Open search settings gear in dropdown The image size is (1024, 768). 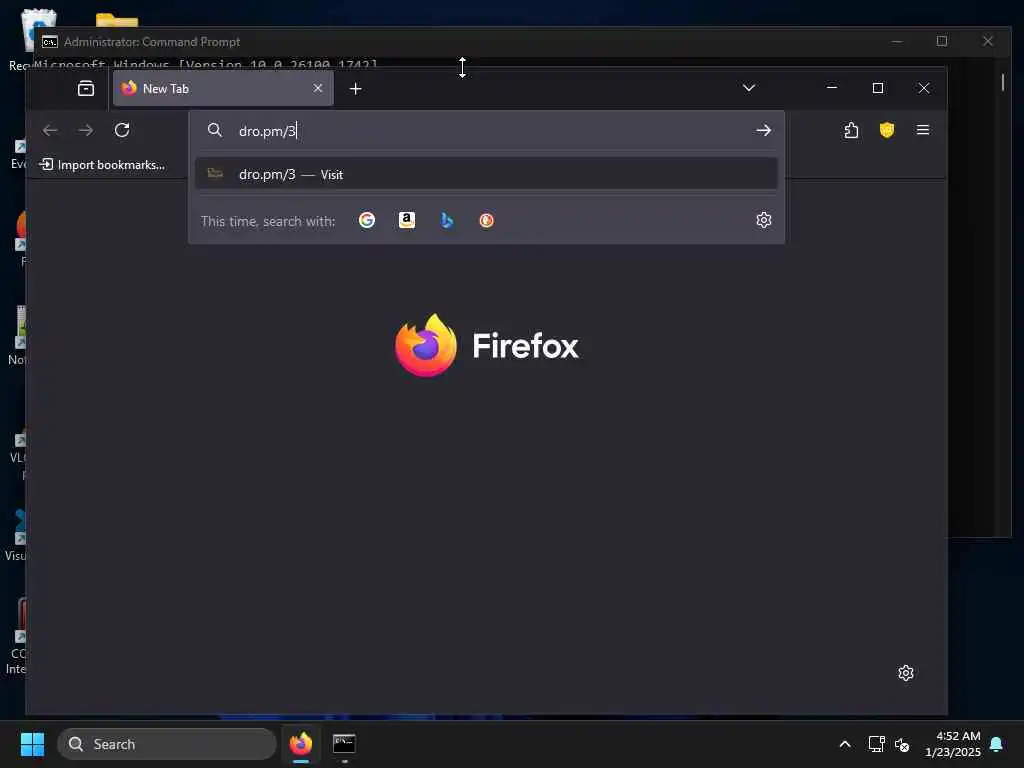(x=763, y=220)
